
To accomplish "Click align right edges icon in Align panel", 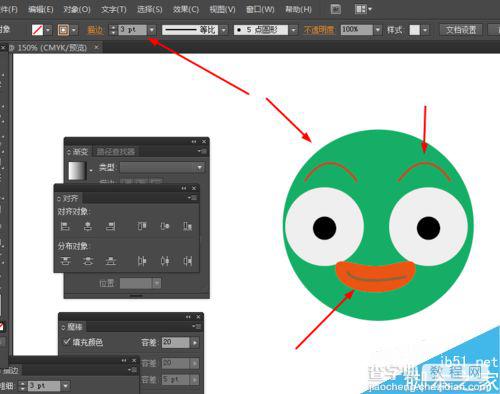I will point(110,226).
